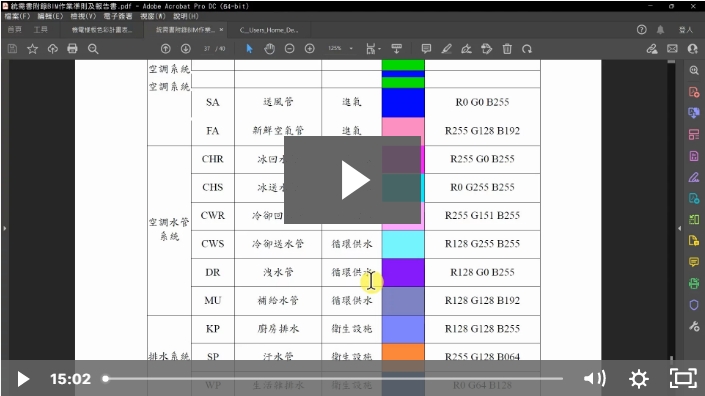This screenshot has height=396, width=705.
Task: Bookmark the file with the star icon
Action: click(x=32, y=49)
